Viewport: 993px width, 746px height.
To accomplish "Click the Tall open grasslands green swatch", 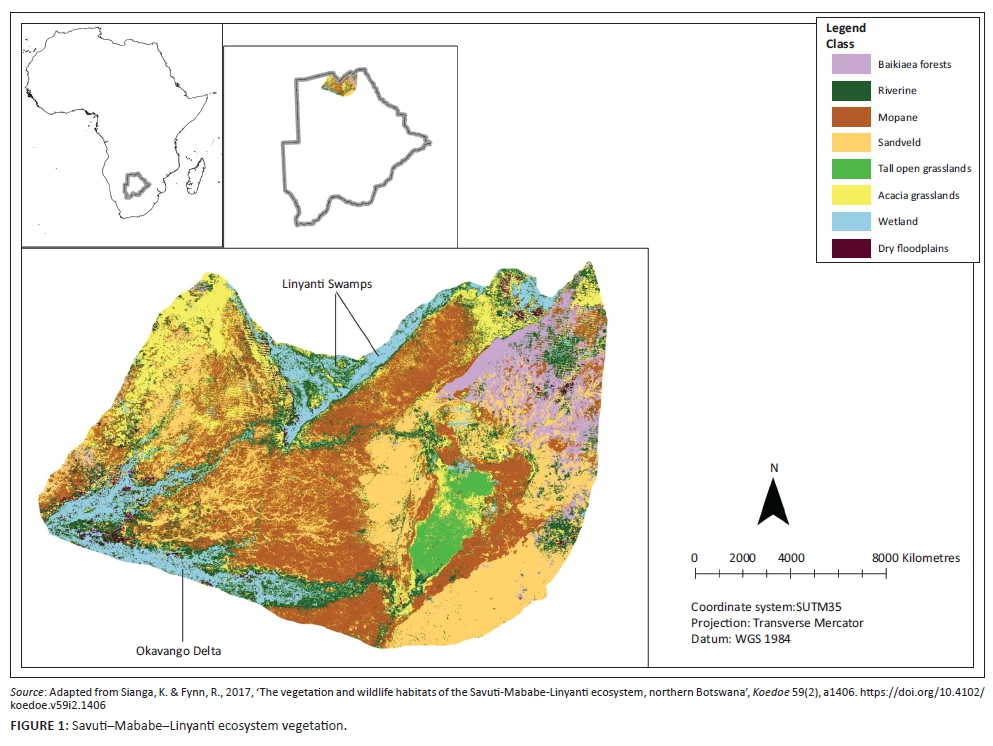I will click(x=849, y=168).
